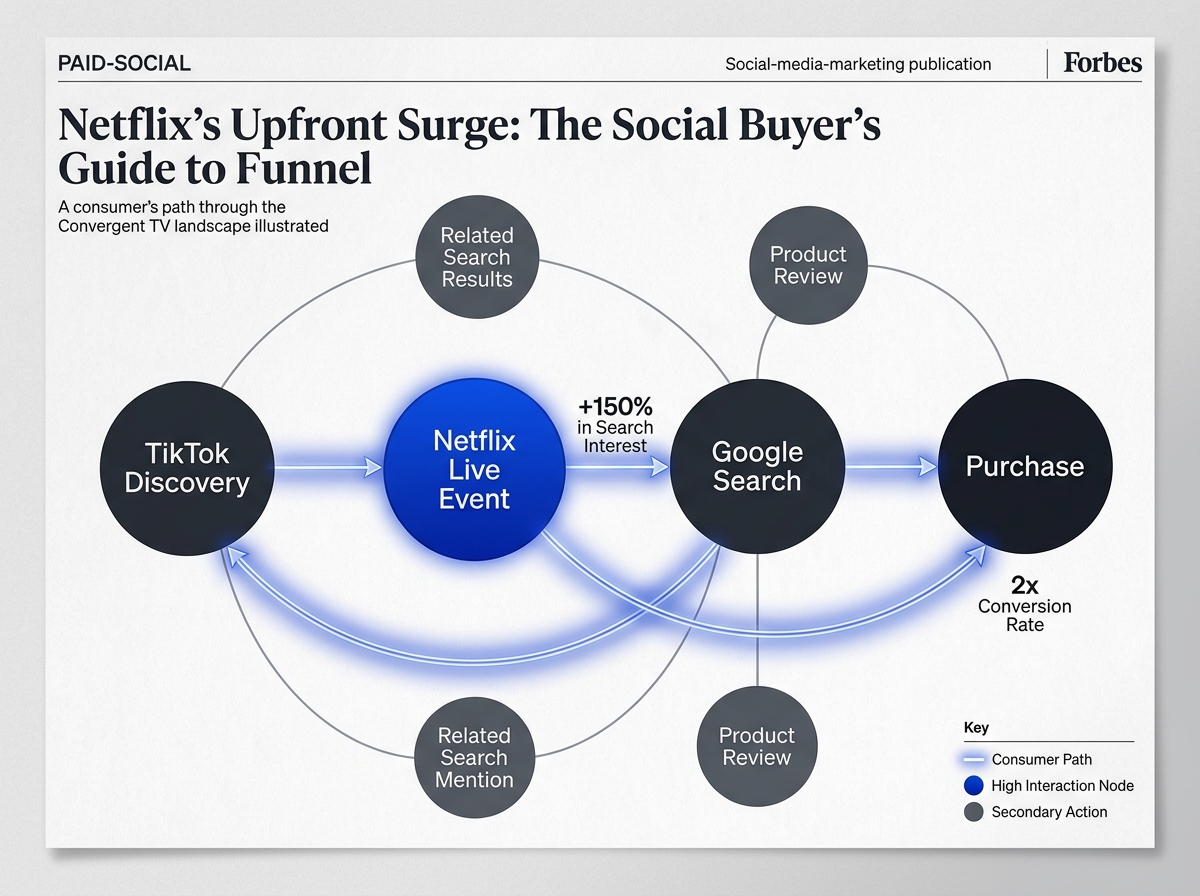Viewport: 1200px width, 896px height.
Task: Click the consumer's path subtitle text
Action: 193,217
